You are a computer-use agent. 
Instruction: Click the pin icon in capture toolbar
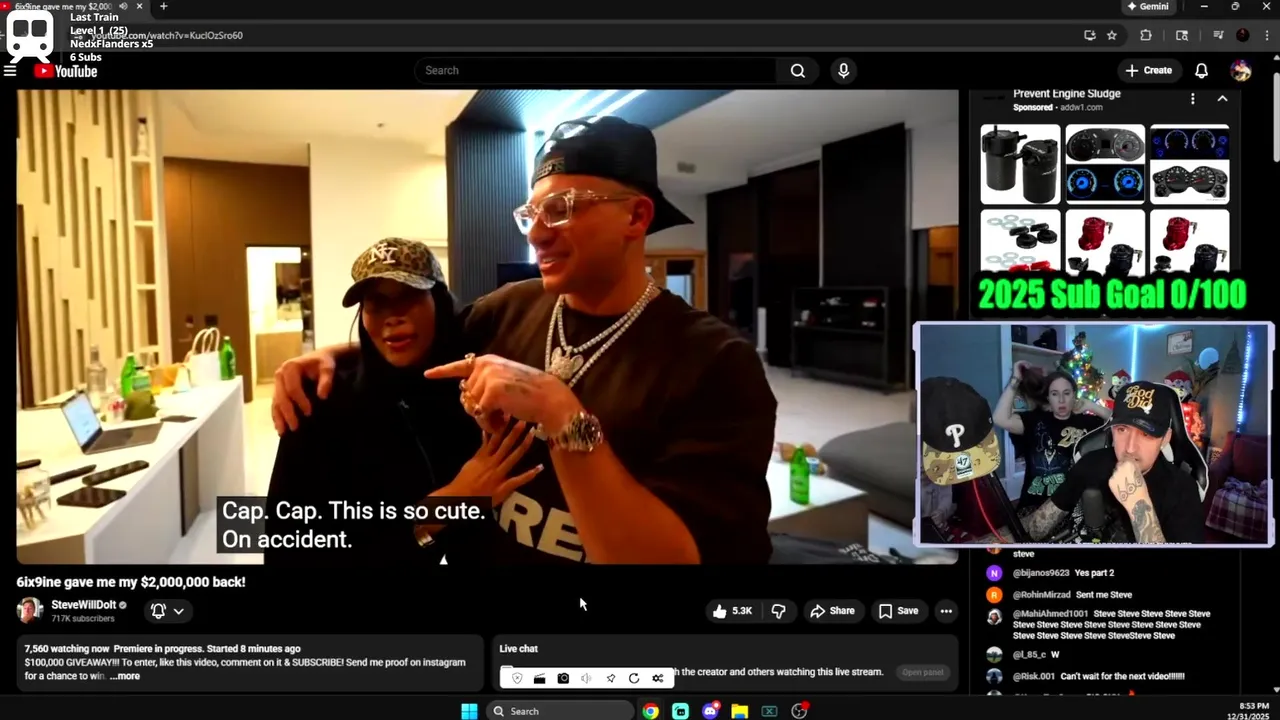[610, 678]
